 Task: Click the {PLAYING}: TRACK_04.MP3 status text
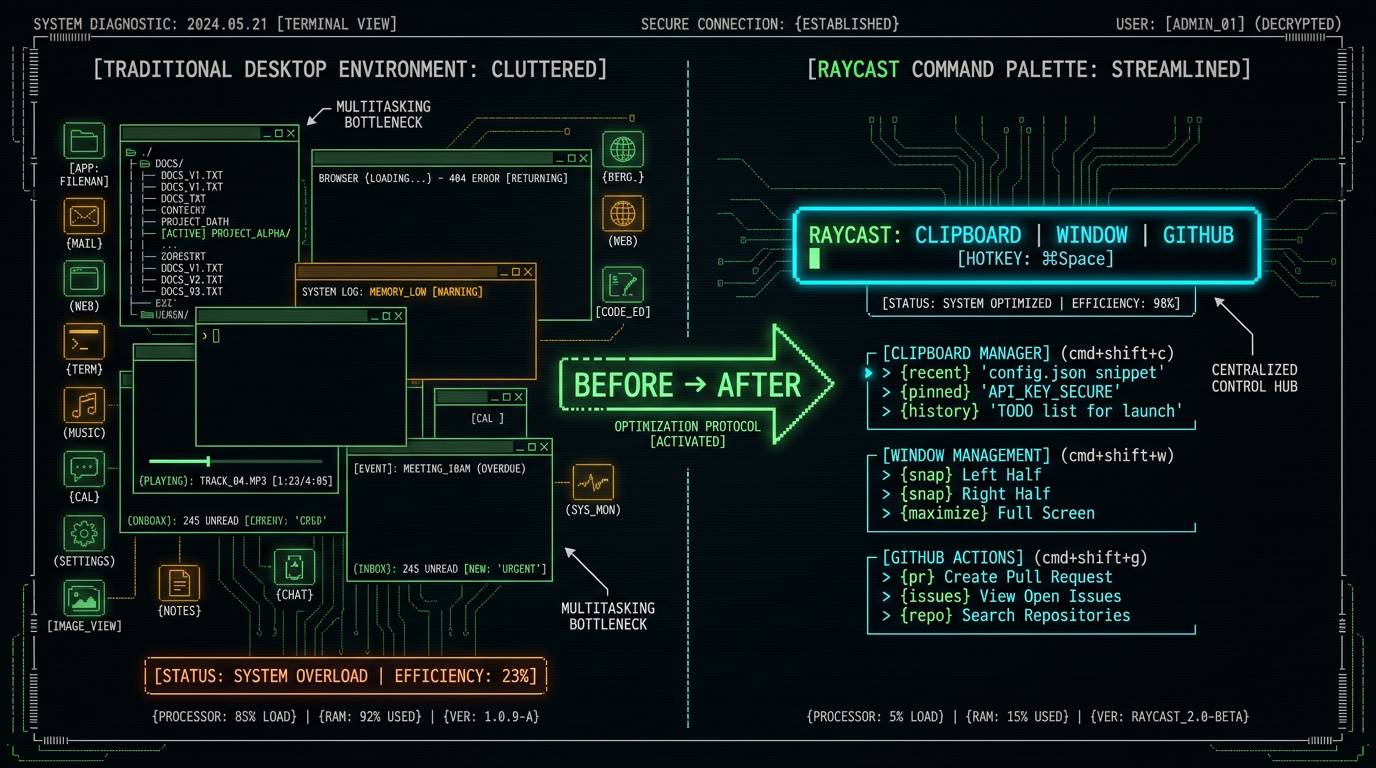click(x=236, y=481)
